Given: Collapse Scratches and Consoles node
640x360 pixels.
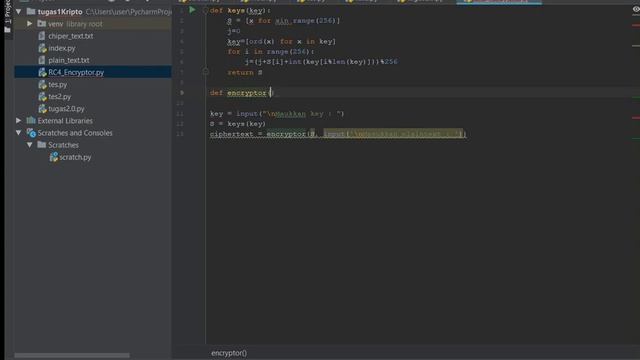Looking at the screenshot, I should coord(19,133).
